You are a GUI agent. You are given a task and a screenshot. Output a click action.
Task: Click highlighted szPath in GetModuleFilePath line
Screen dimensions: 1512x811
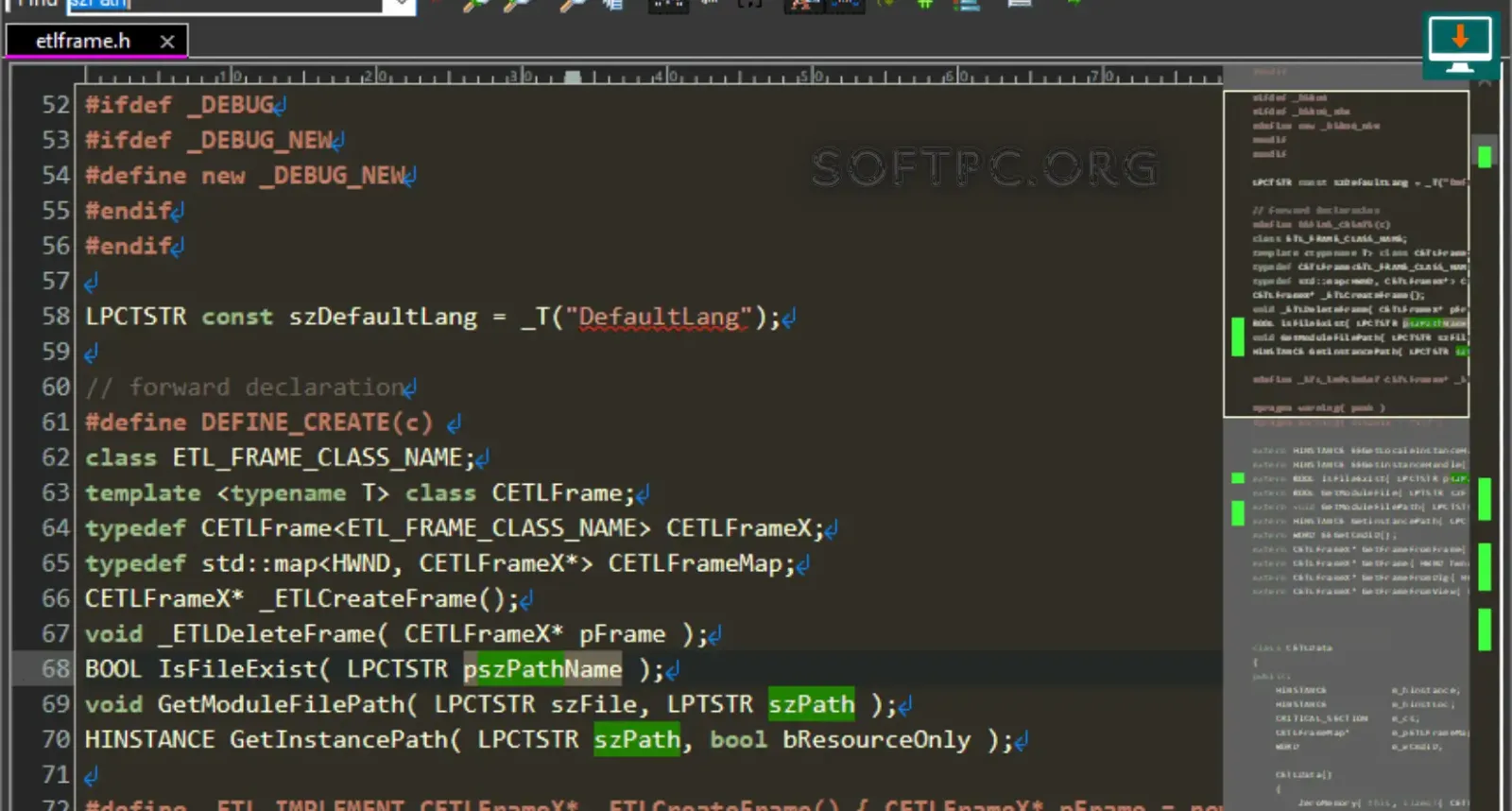pyautogui.click(x=811, y=704)
